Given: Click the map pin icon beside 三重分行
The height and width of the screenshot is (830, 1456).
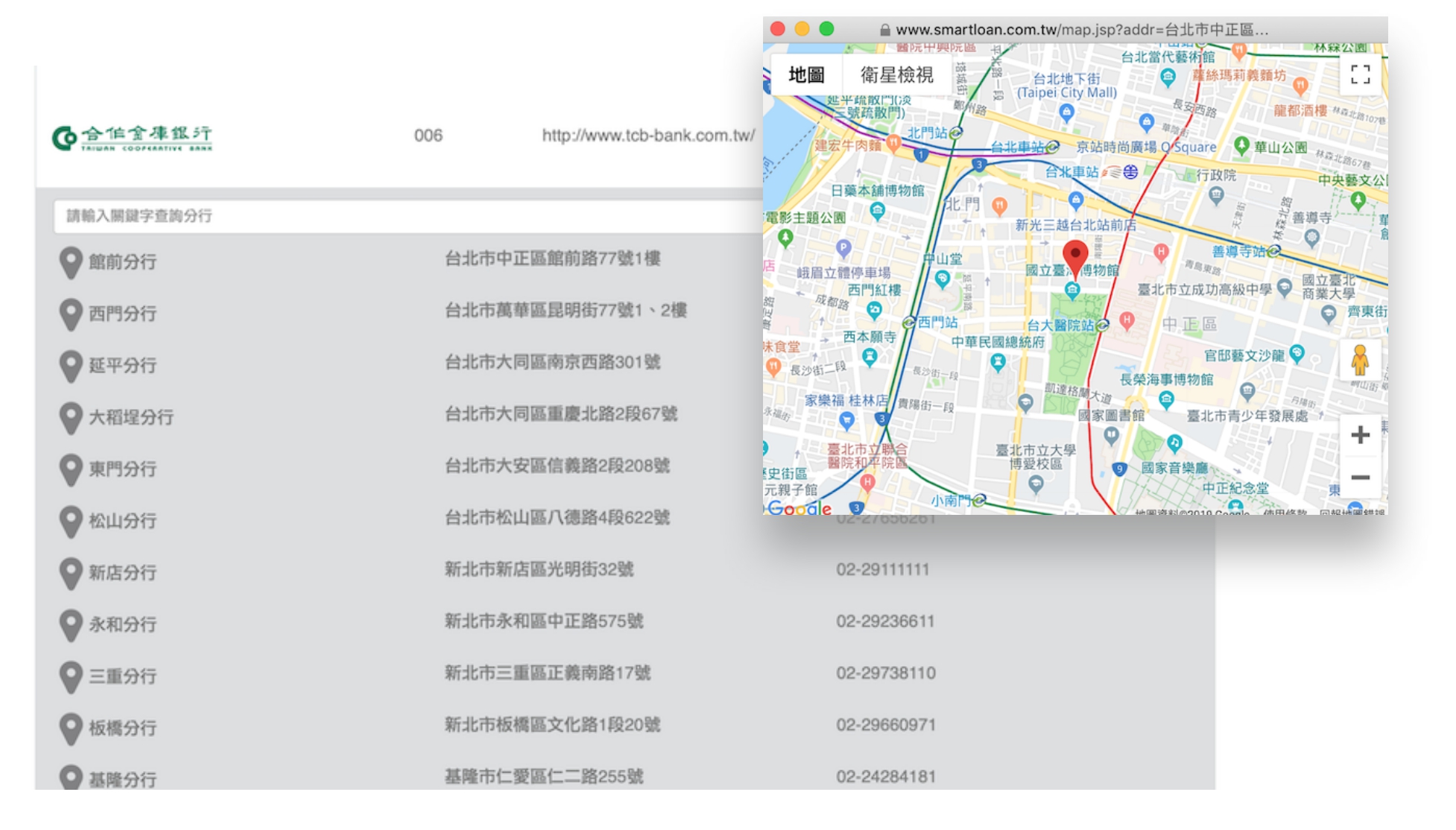Looking at the screenshot, I should point(71,677).
